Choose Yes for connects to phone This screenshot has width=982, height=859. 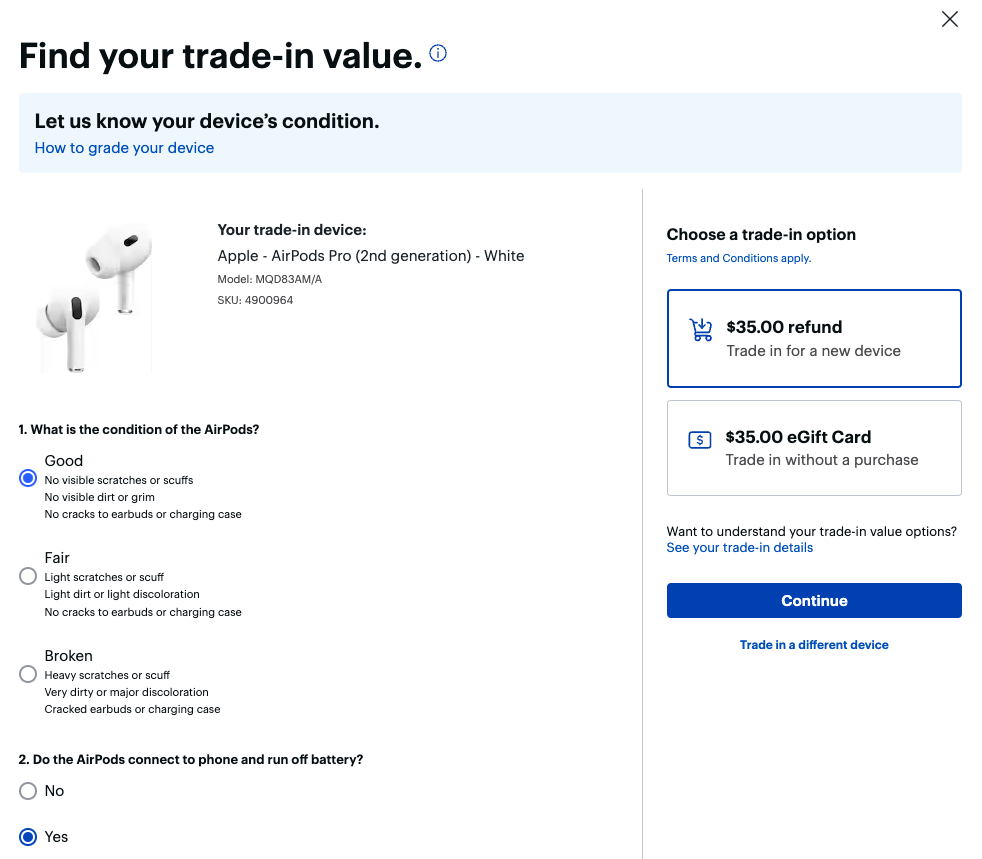point(28,837)
